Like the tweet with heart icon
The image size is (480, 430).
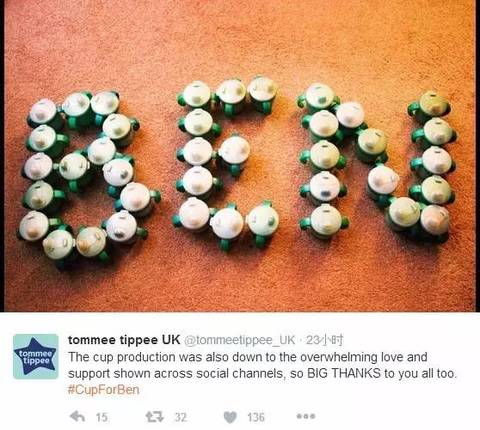[x=230, y=417]
